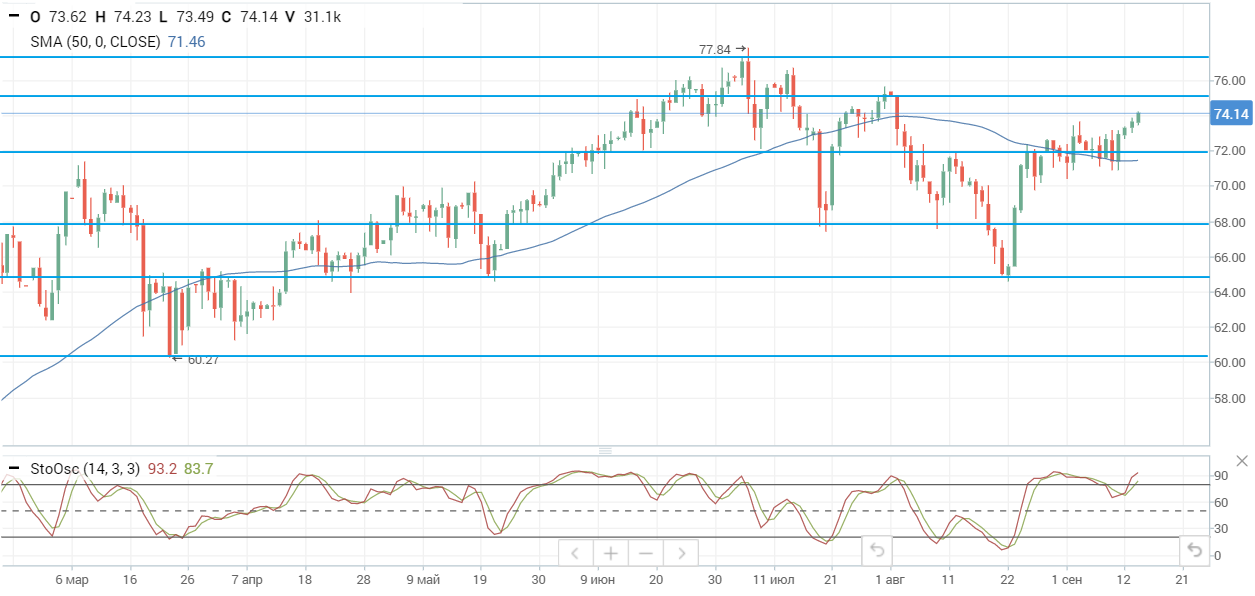Click the StoOsc (14, 3, 3) indicator label
This screenshot has width=1255, height=596.
86,469
